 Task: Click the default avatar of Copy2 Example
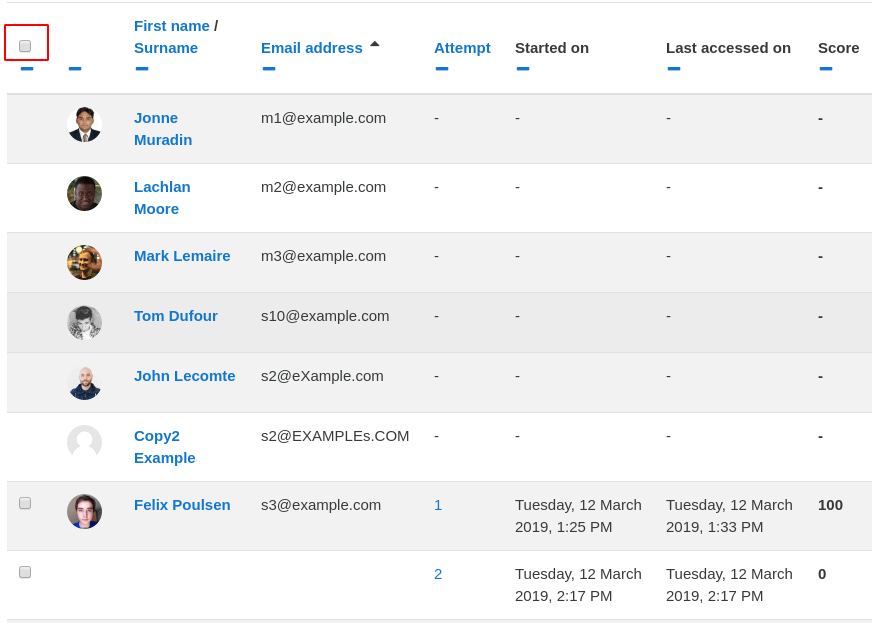85,443
